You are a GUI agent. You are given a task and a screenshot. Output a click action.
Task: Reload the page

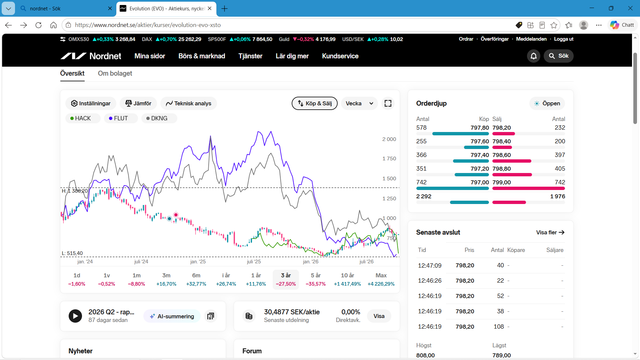[38, 25]
